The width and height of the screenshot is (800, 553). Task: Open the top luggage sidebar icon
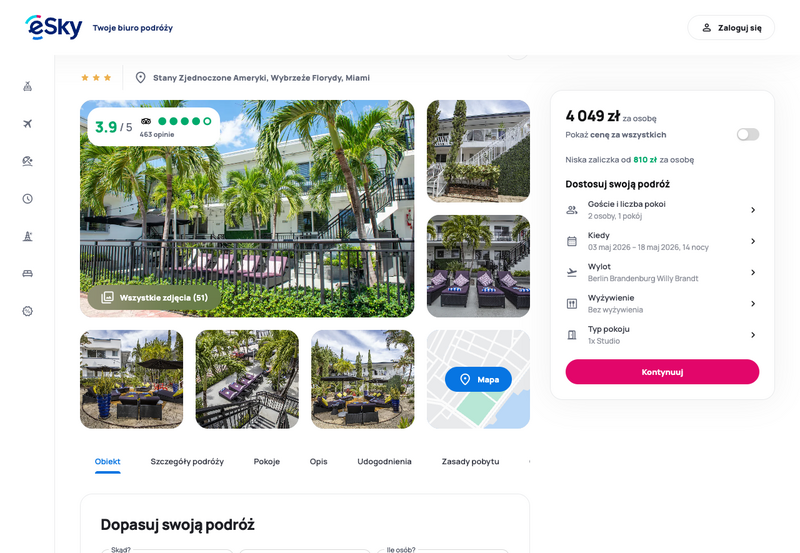27,85
